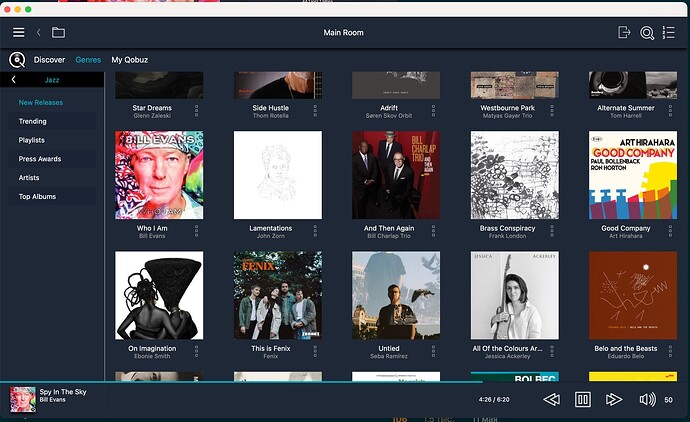This screenshot has width=690, height=422.
Task: Select Top Albums in sidebar
Action: pos(52,197)
